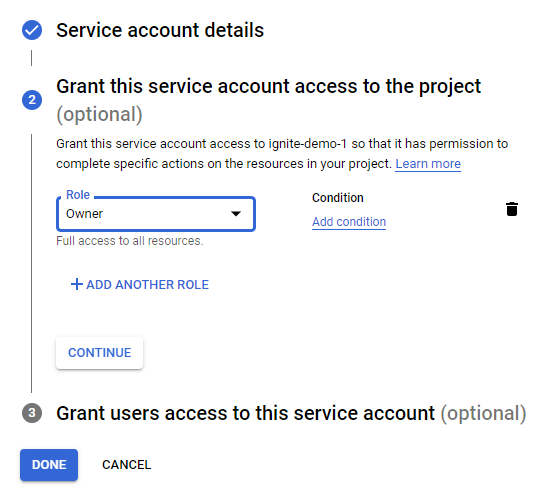Click the Role field label

tap(78, 195)
